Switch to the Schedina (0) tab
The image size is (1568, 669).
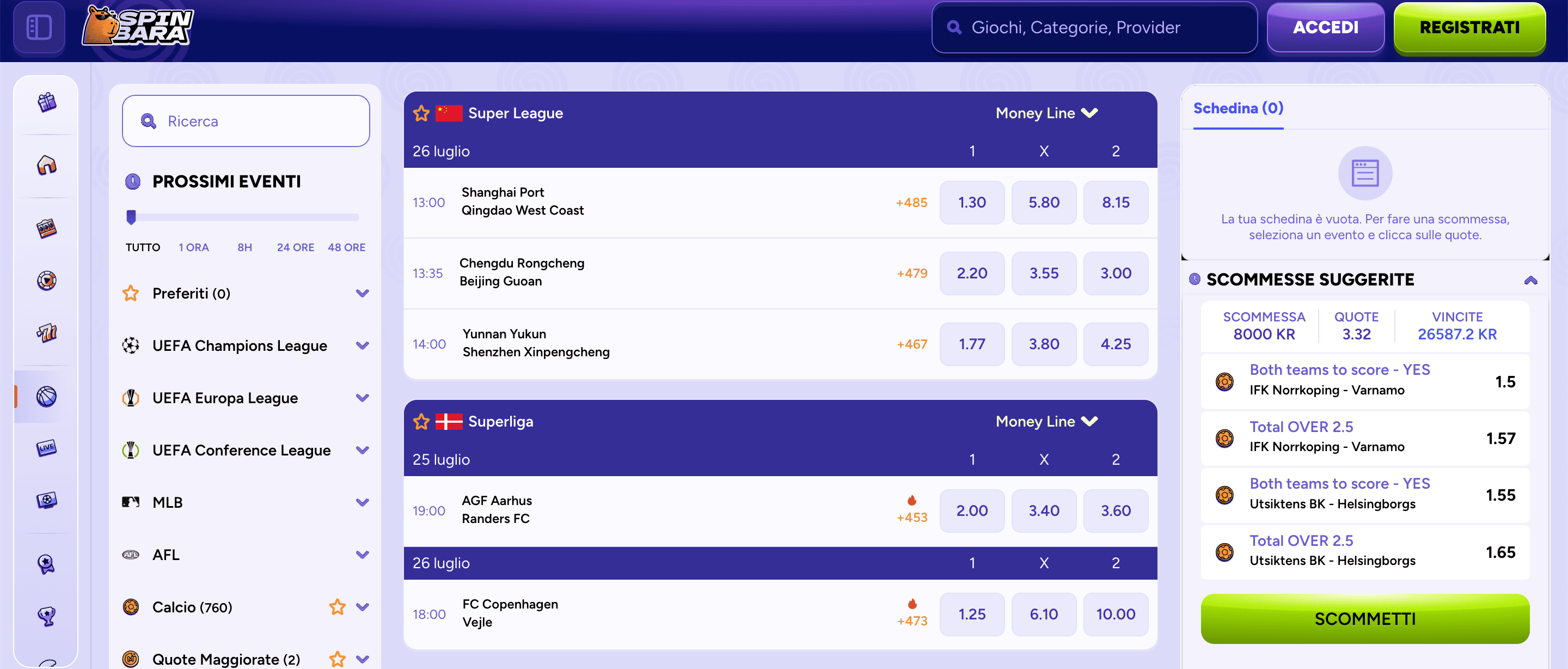[x=1237, y=108]
